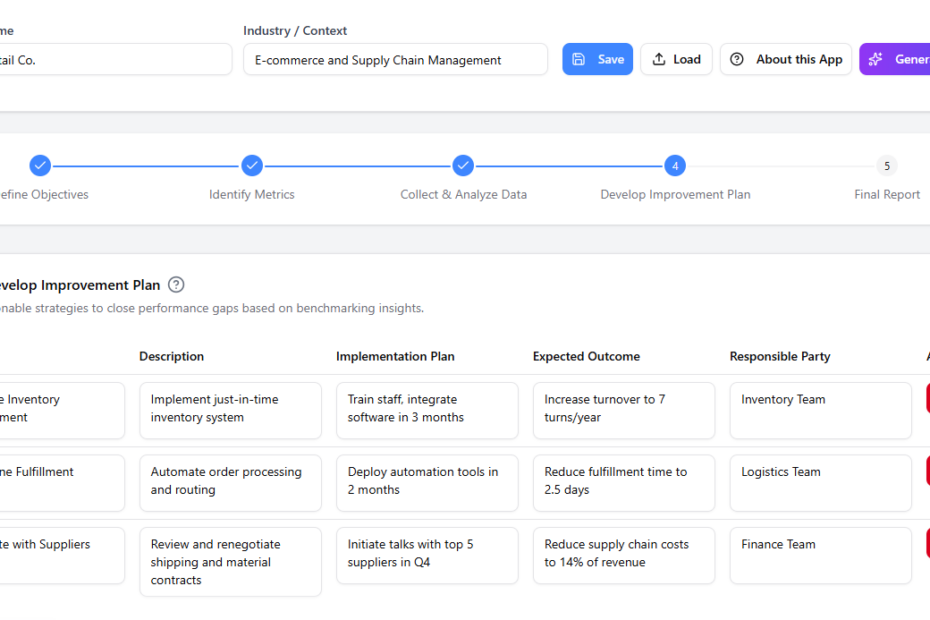Click the floppy disk icon on Save button
This screenshot has height=620, width=930.
tap(580, 59)
